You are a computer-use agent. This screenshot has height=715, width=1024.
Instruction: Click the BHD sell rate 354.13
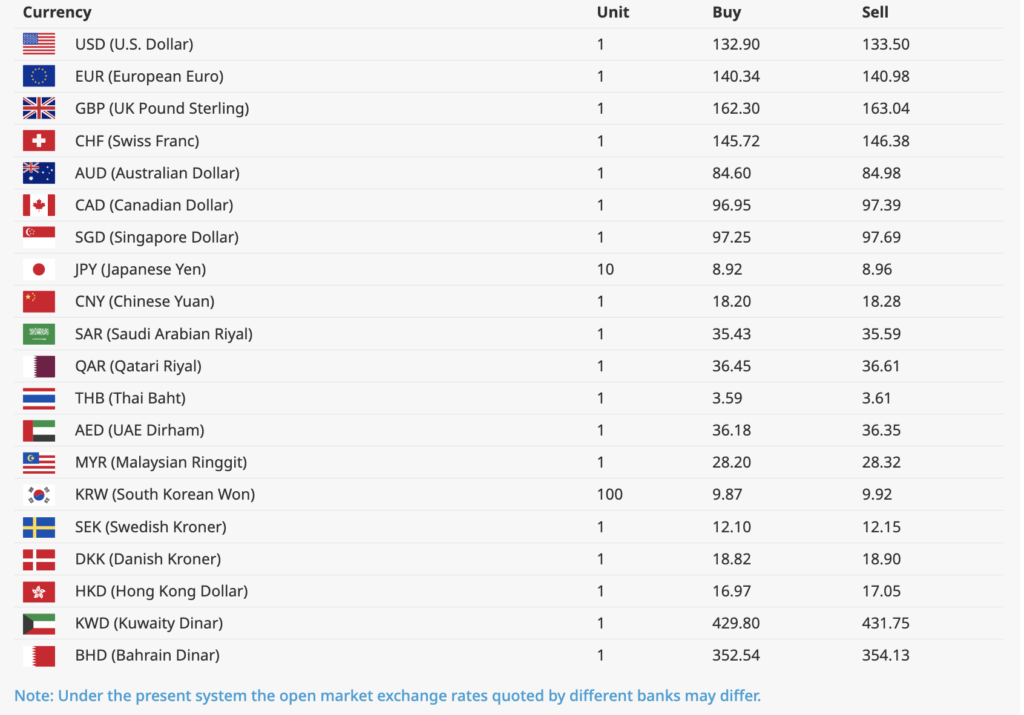click(x=885, y=655)
